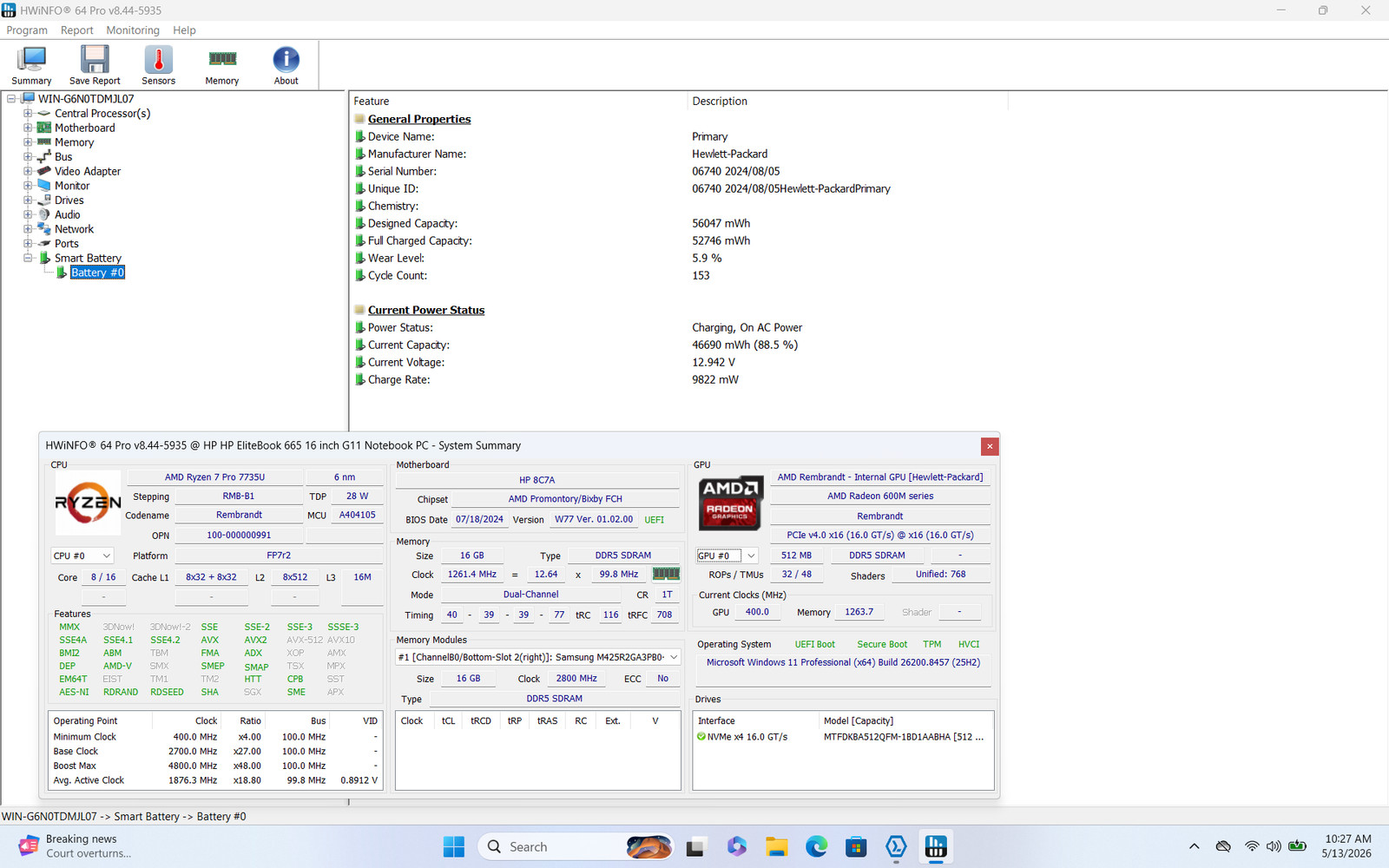Click the Microsoft Windows 11 Professional text

point(843,662)
